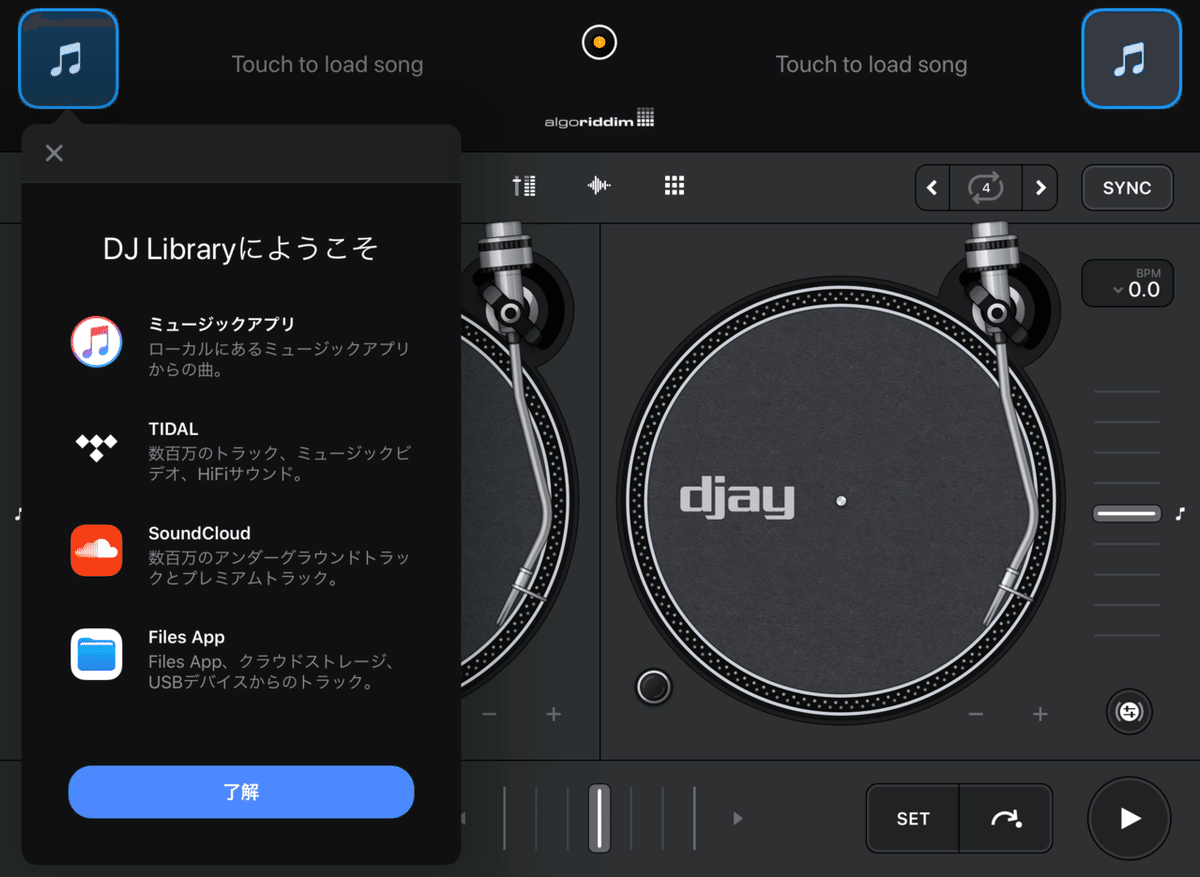Click the SoundCloud logo icon
The height and width of the screenshot is (877, 1200).
[96, 550]
